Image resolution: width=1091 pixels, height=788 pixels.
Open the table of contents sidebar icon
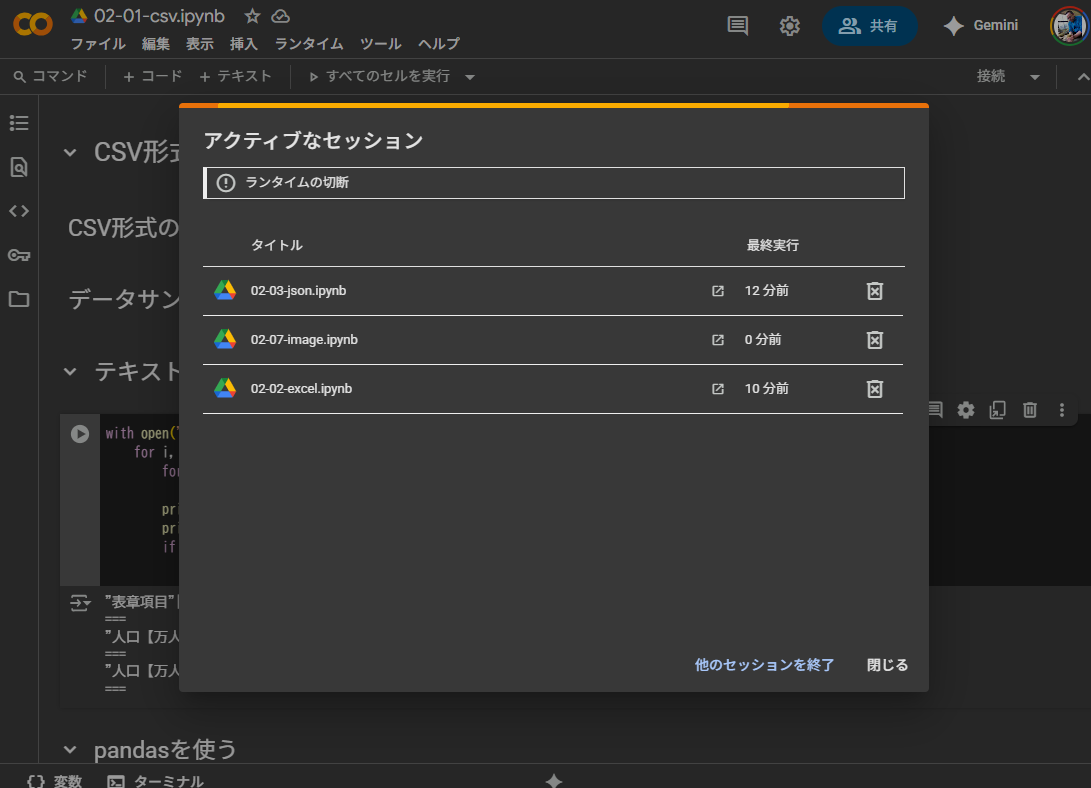pyautogui.click(x=19, y=123)
